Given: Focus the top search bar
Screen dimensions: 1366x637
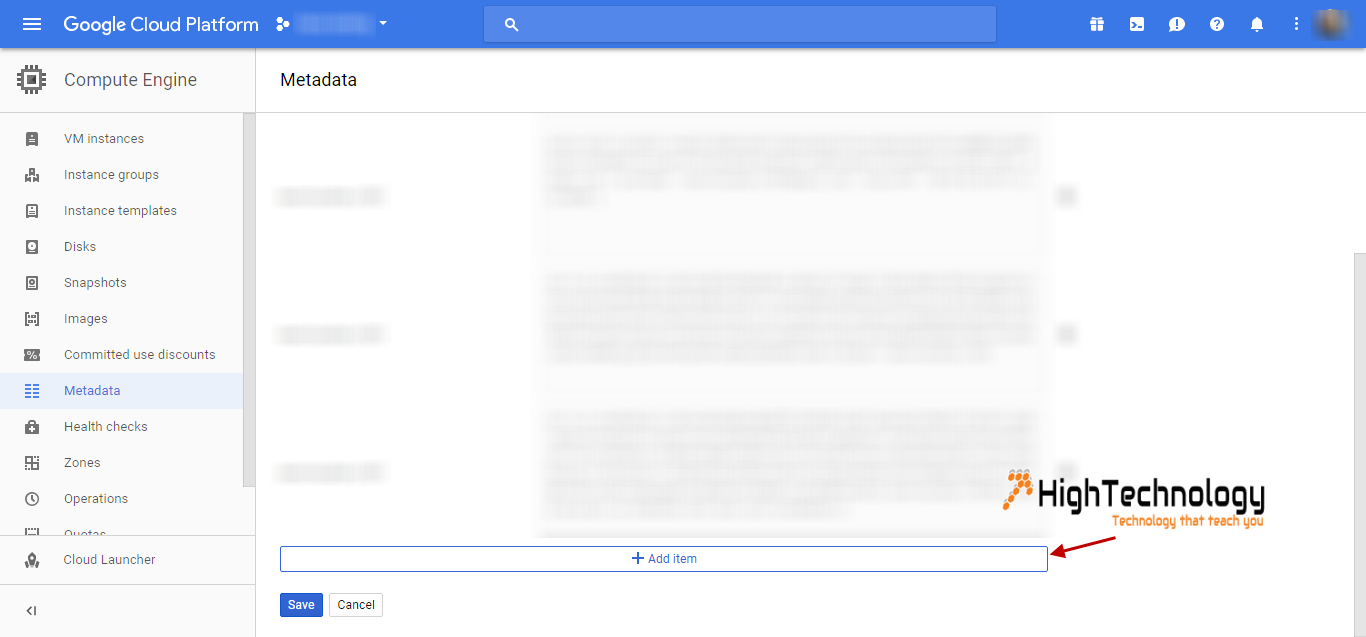Looking at the screenshot, I should coord(740,24).
